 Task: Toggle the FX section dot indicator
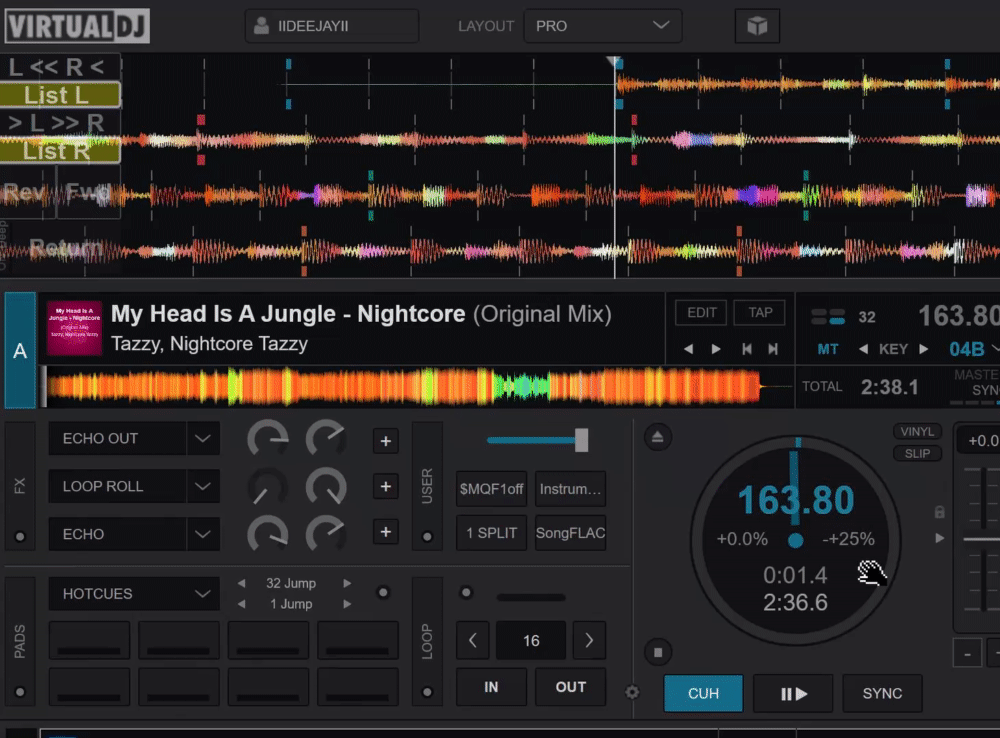[20, 536]
